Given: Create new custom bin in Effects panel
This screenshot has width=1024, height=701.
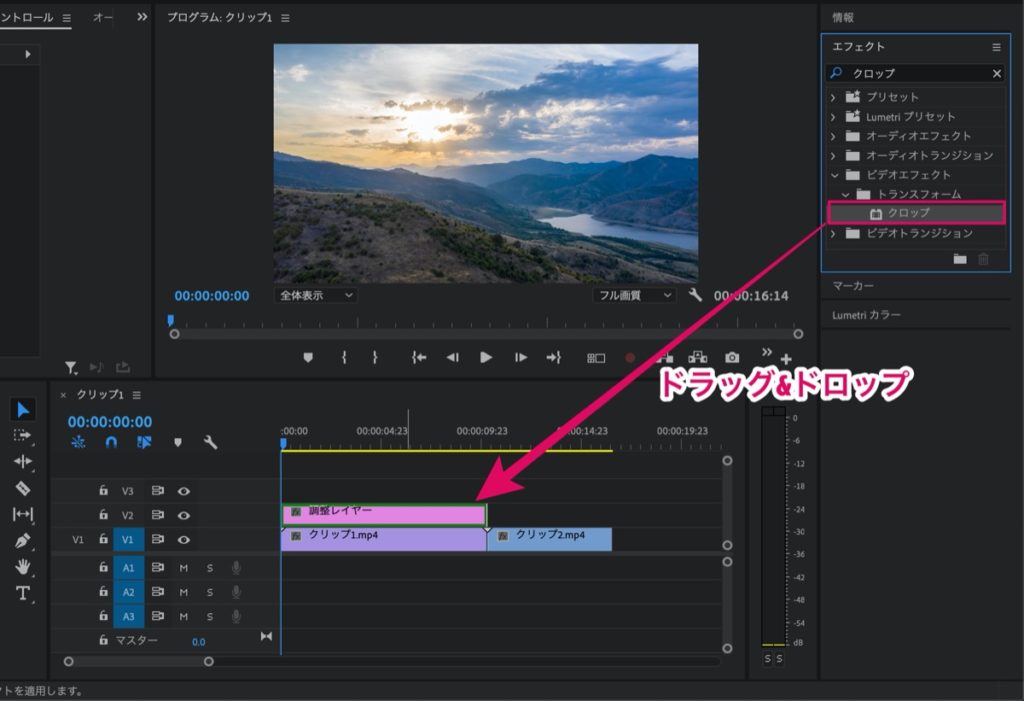Looking at the screenshot, I should 959,259.
